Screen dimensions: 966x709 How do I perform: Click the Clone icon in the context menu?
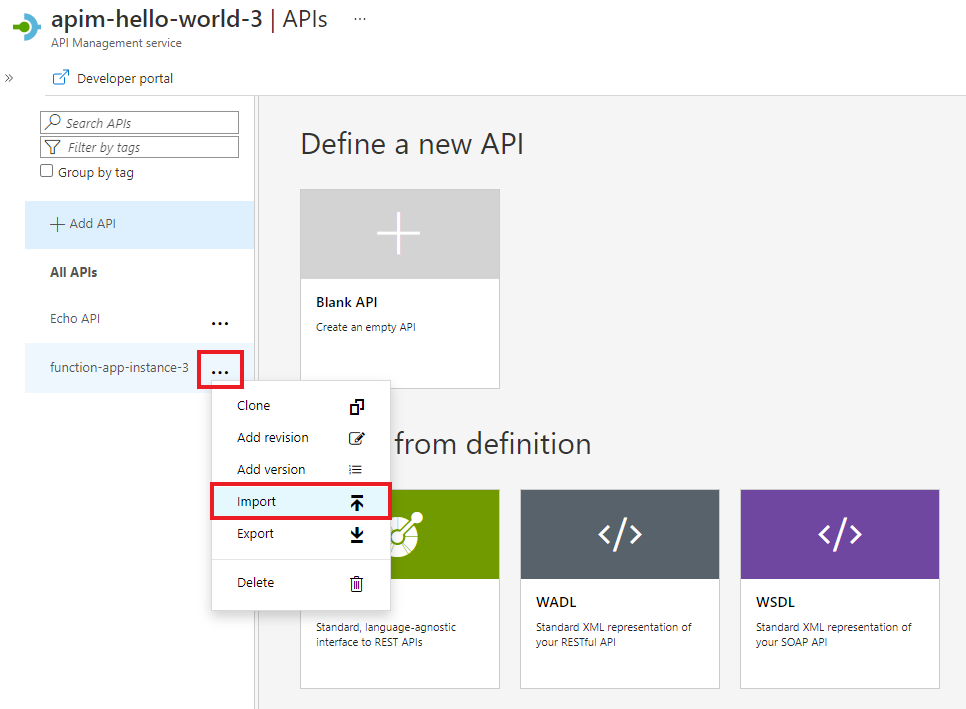(x=356, y=406)
